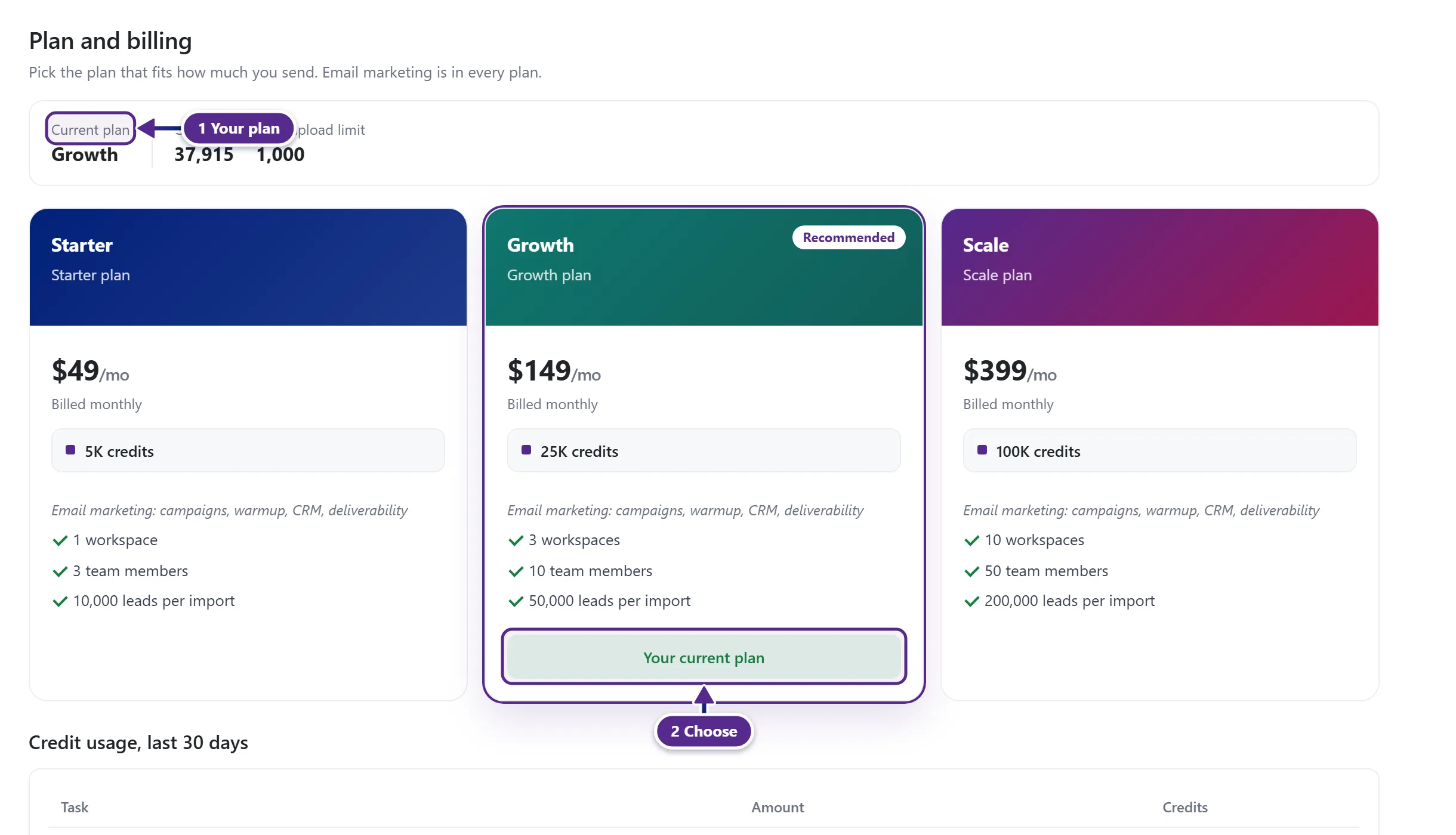Select the Scale plan card header
Image resolution: width=1456 pixels, height=835 pixels.
click(x=1159, y=267)
